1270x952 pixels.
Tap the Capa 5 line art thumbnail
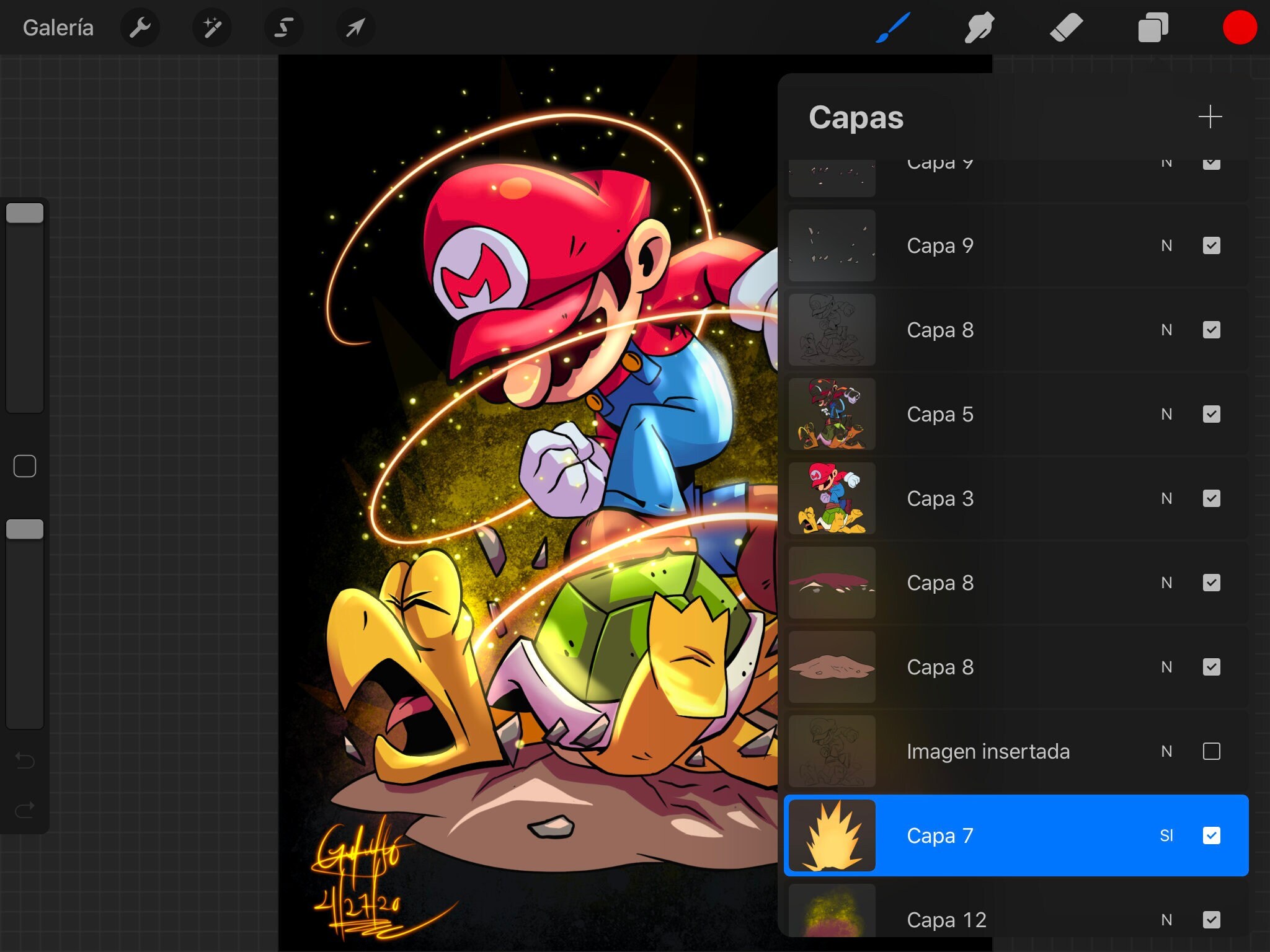(832, 414)
